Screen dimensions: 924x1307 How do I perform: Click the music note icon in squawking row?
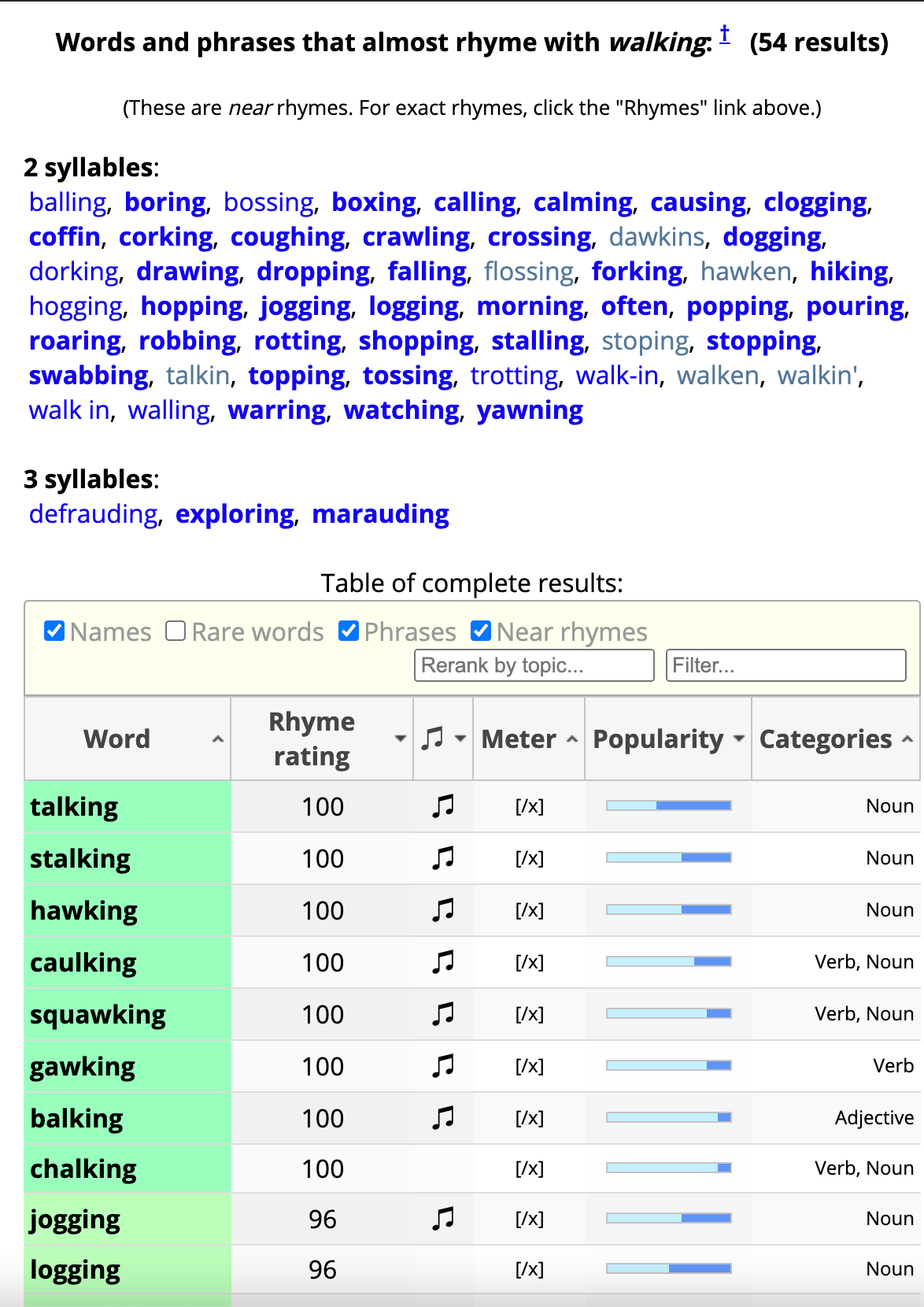pos(443,1013)
